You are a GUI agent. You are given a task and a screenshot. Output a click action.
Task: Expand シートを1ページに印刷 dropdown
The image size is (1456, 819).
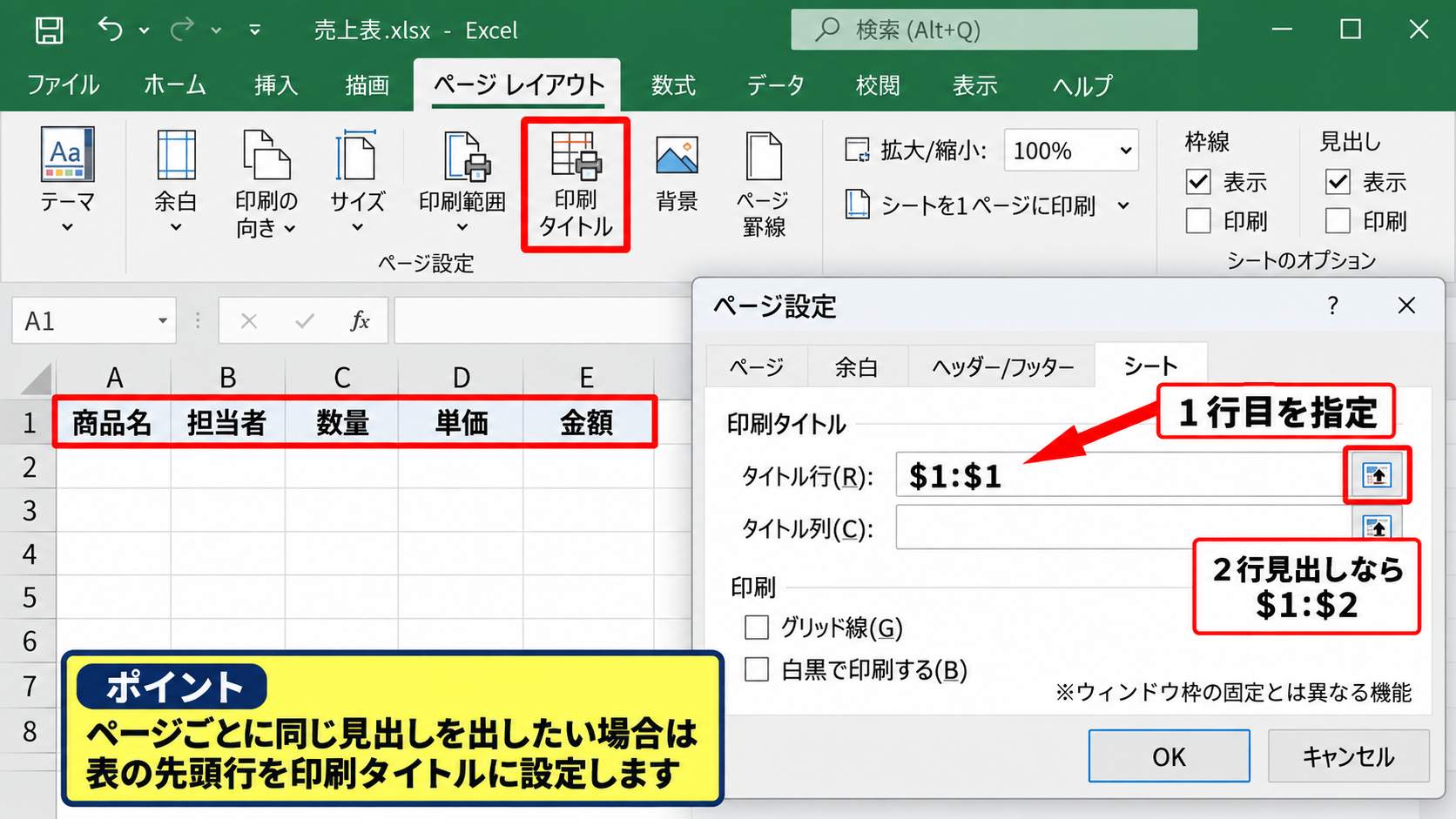tap(1123, 205)
